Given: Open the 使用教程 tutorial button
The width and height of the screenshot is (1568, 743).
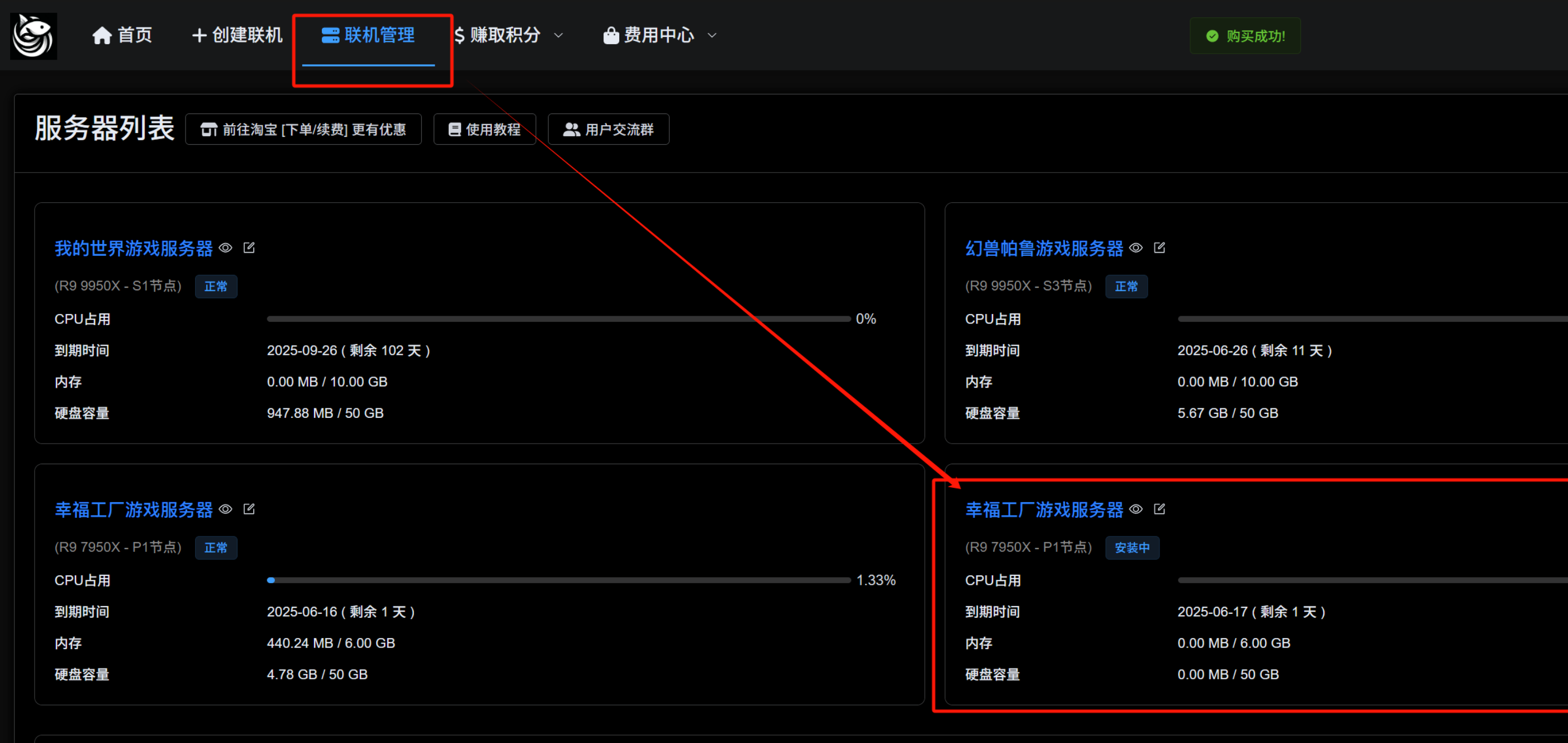Looking at the screenshot, I should tap(484, 129).
